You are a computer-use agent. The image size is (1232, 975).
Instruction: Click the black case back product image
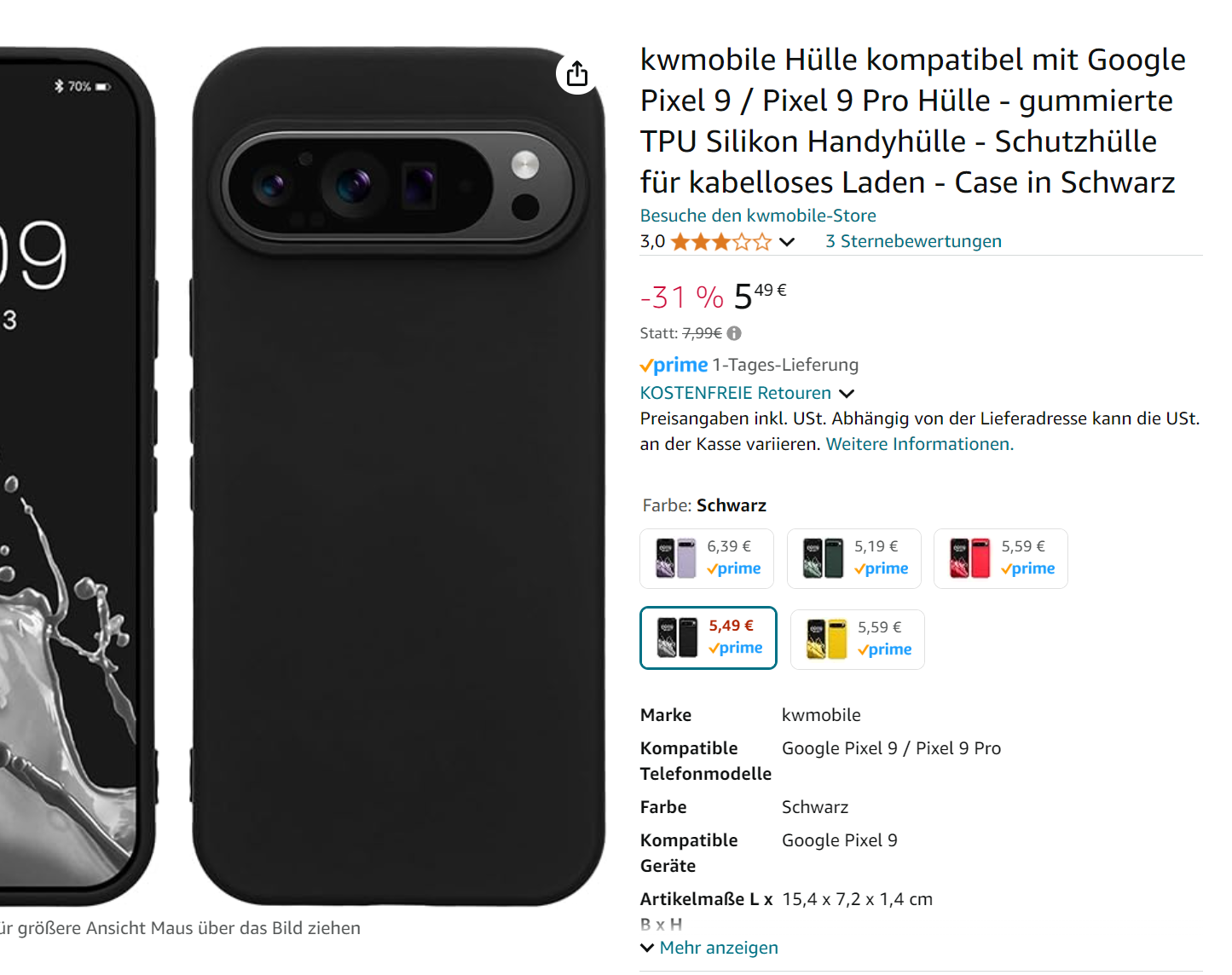tap(398, 477)
